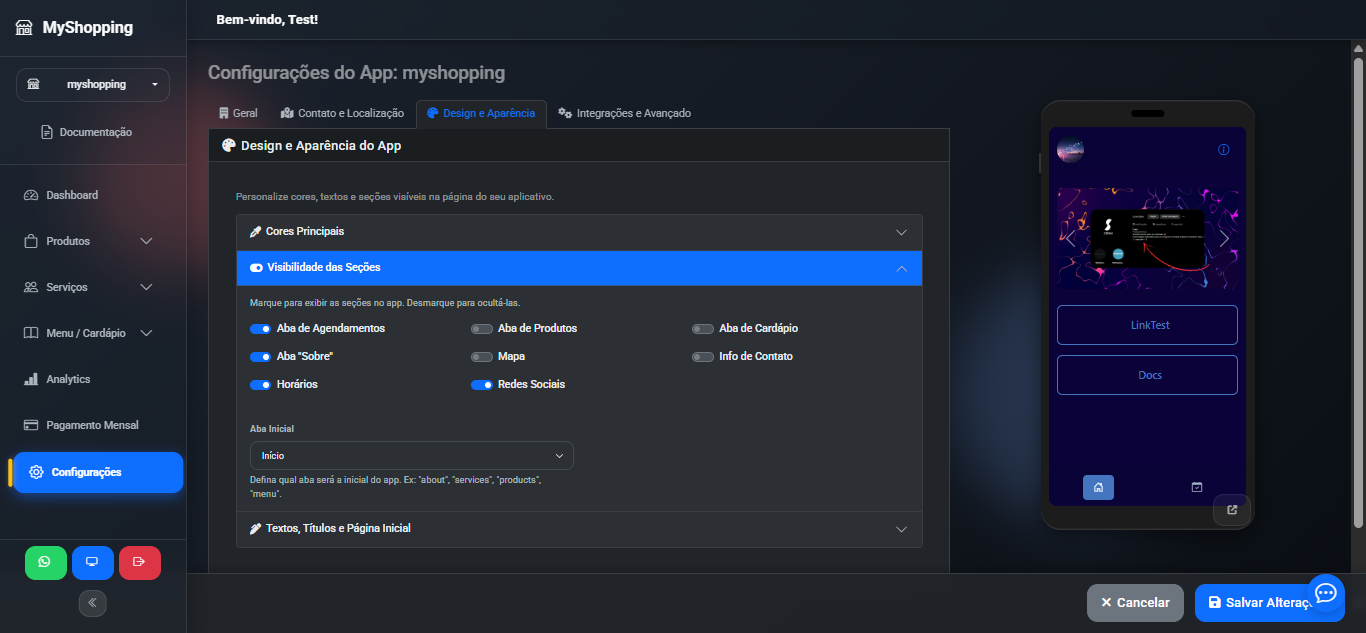Viewport: 1366px width, 633px height.
Task: Click carousel next arrow in preview
Action: tap(1224, 238)
